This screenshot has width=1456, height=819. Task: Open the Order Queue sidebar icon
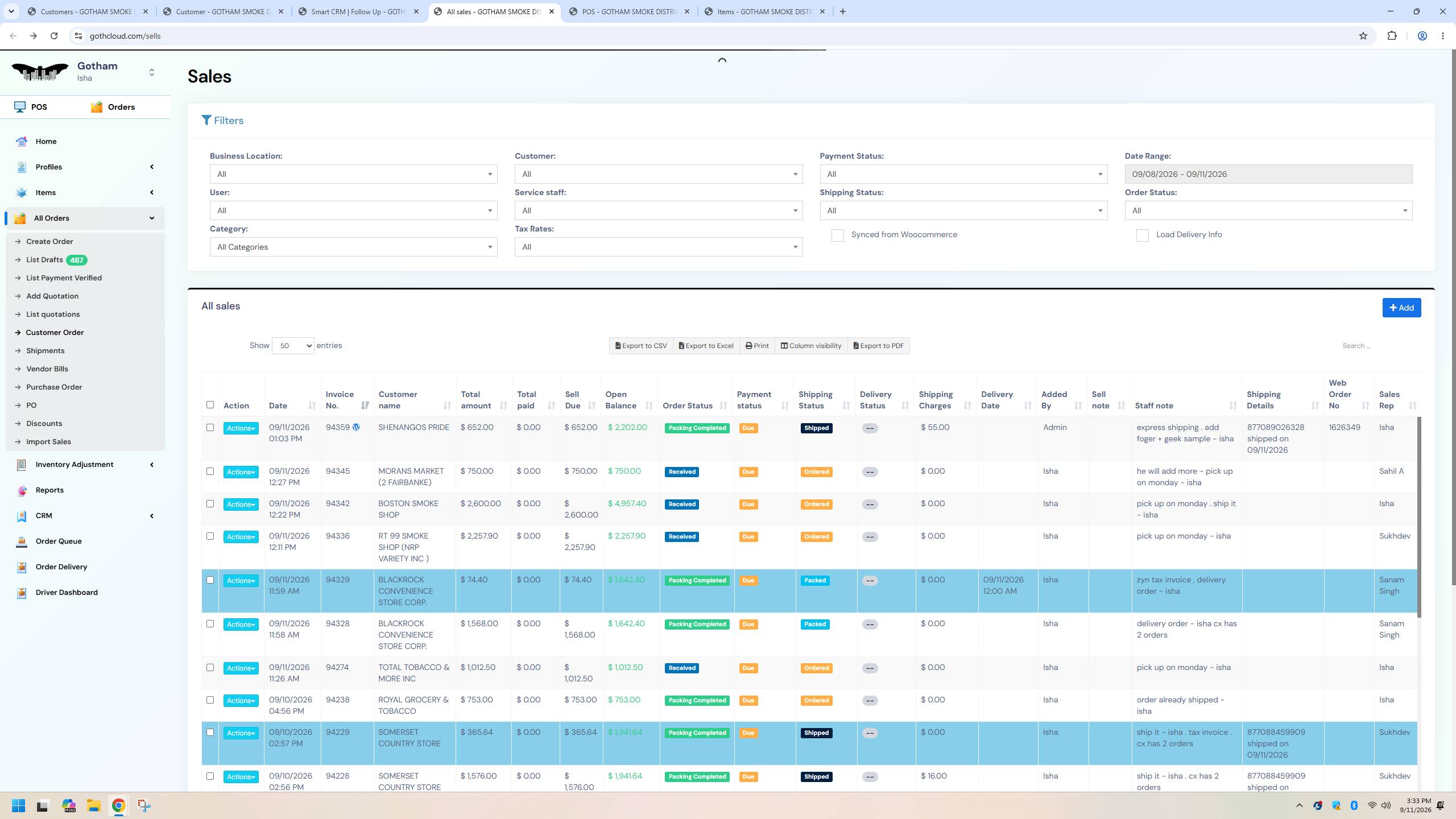pos(22,541)
